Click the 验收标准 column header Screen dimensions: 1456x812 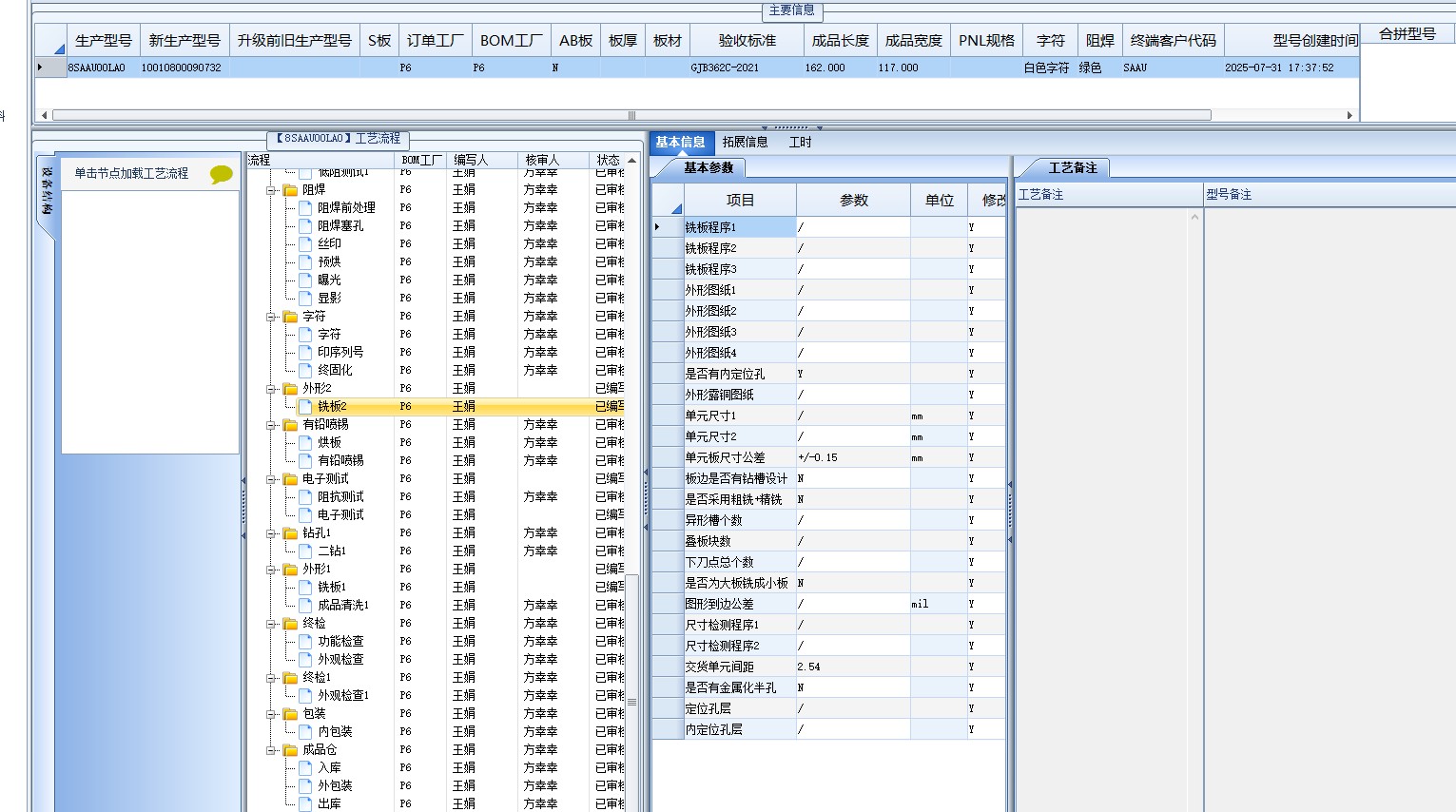(x=747, y=41)
